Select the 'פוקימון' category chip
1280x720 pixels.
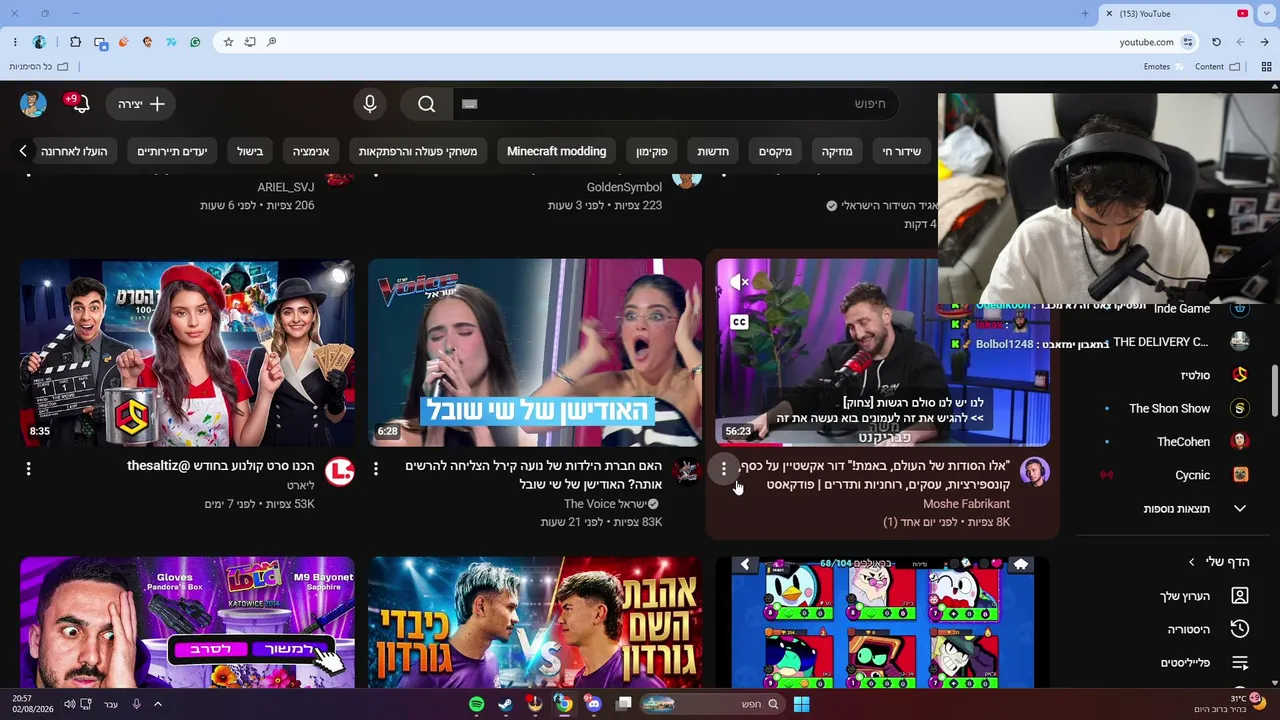(x=652, y=151)
